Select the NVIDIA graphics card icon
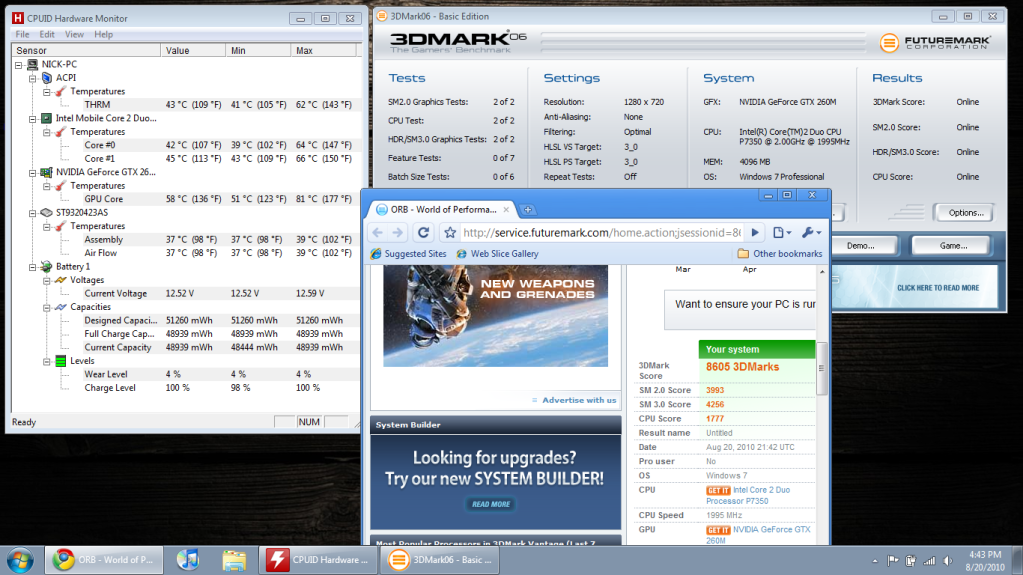The image size is (1023, 575). [x=46, y=172]
